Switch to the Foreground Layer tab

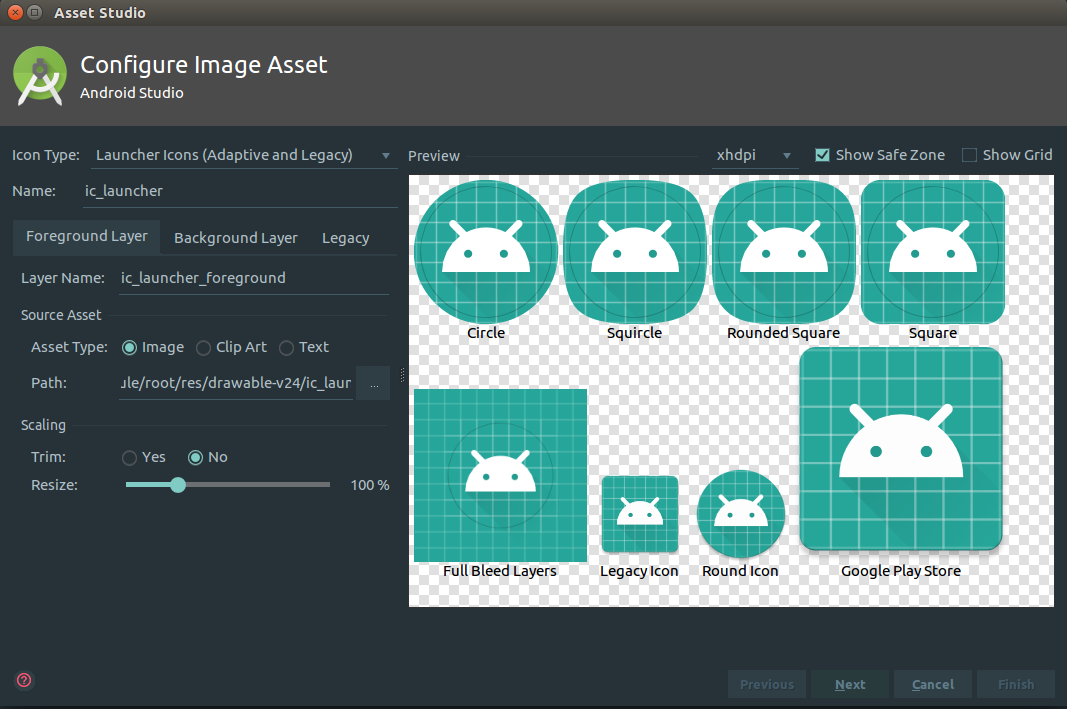tap(86, 236)
